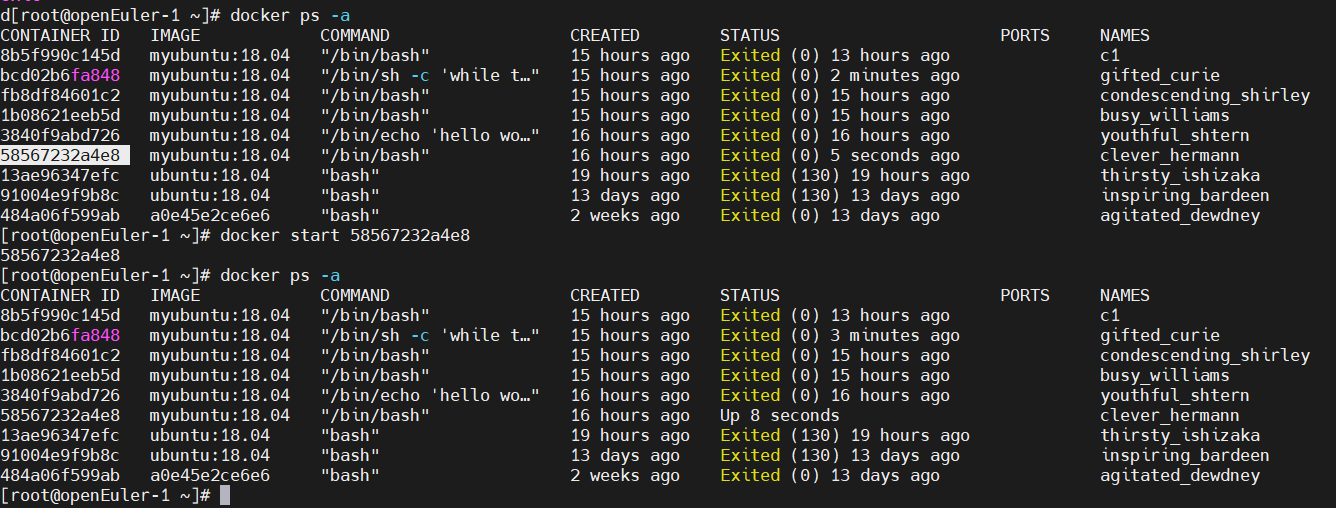Click container ID 3840f9abd726 in the second listing
The image size is (1336, 508).
[60, 395]
